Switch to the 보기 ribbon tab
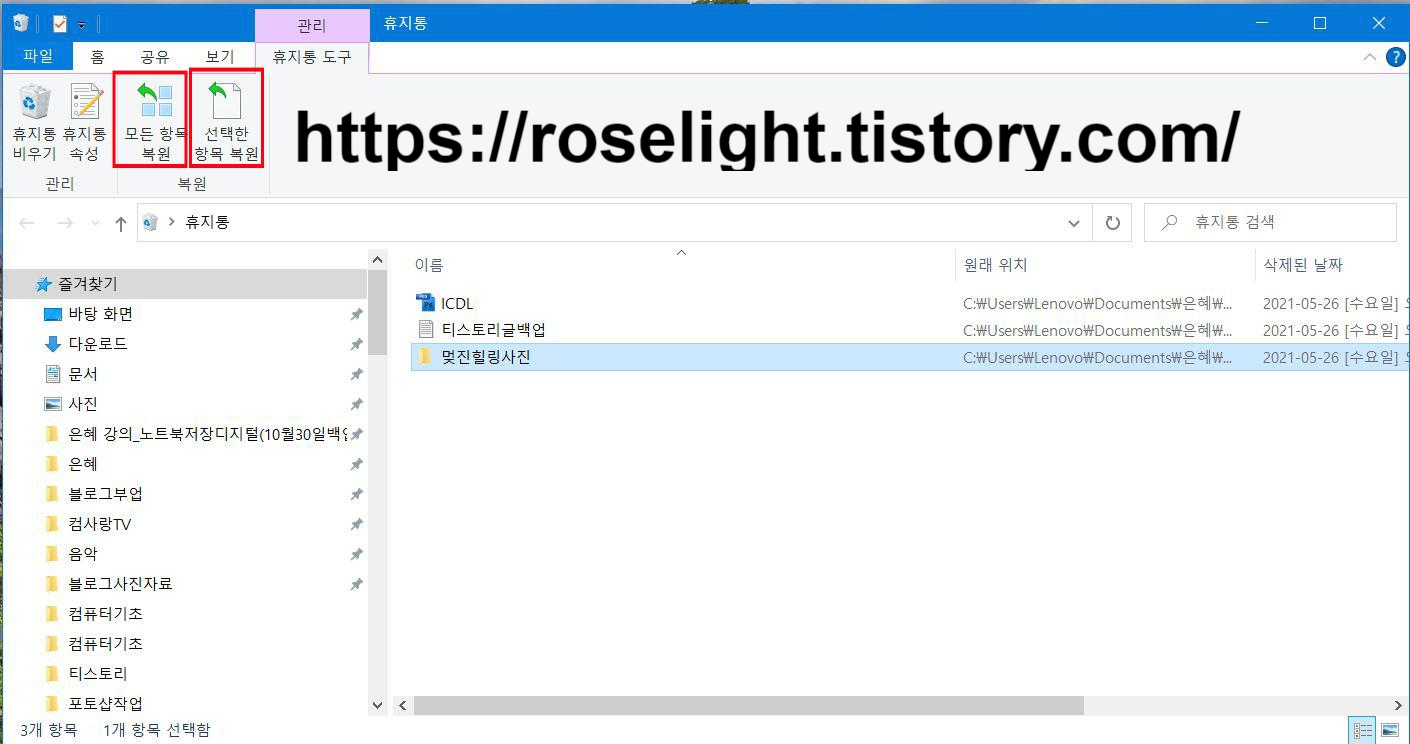Image resolution: width=1410 pixels, height=744 pixels. point(219,57)
